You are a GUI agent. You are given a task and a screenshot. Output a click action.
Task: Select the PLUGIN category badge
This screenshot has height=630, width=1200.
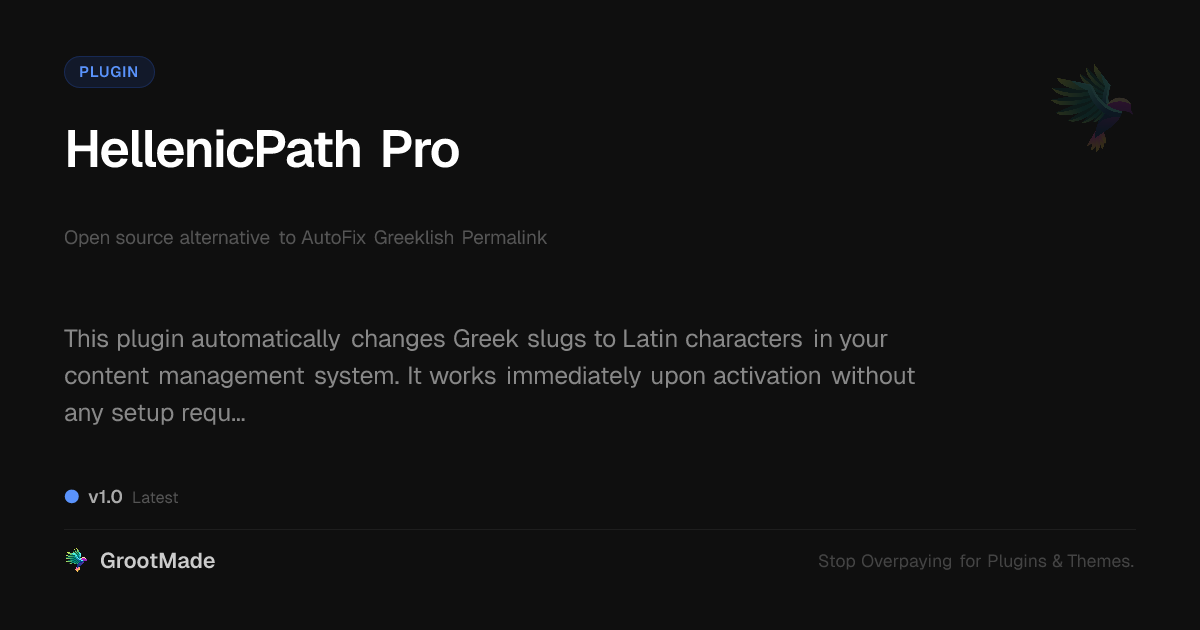[x=109, y=72]
